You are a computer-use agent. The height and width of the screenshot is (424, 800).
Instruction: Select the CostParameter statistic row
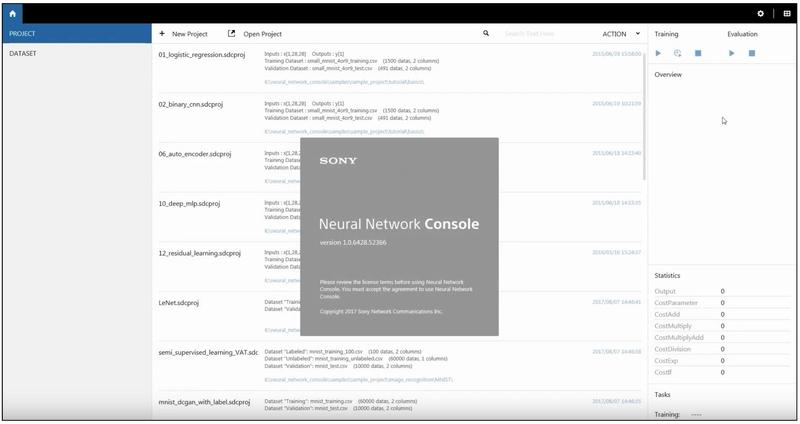pyautogui.click(x=722, y=303)
